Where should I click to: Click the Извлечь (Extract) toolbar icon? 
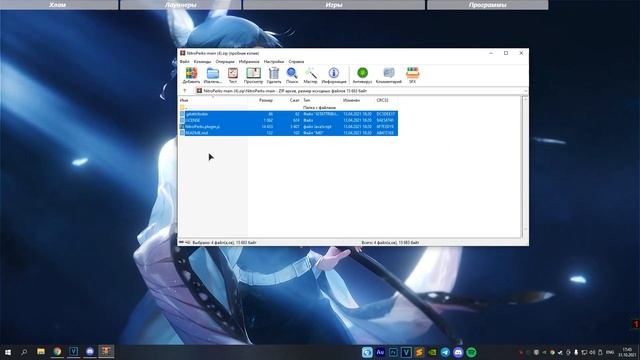pyautogui.click(x=213, y=76)
